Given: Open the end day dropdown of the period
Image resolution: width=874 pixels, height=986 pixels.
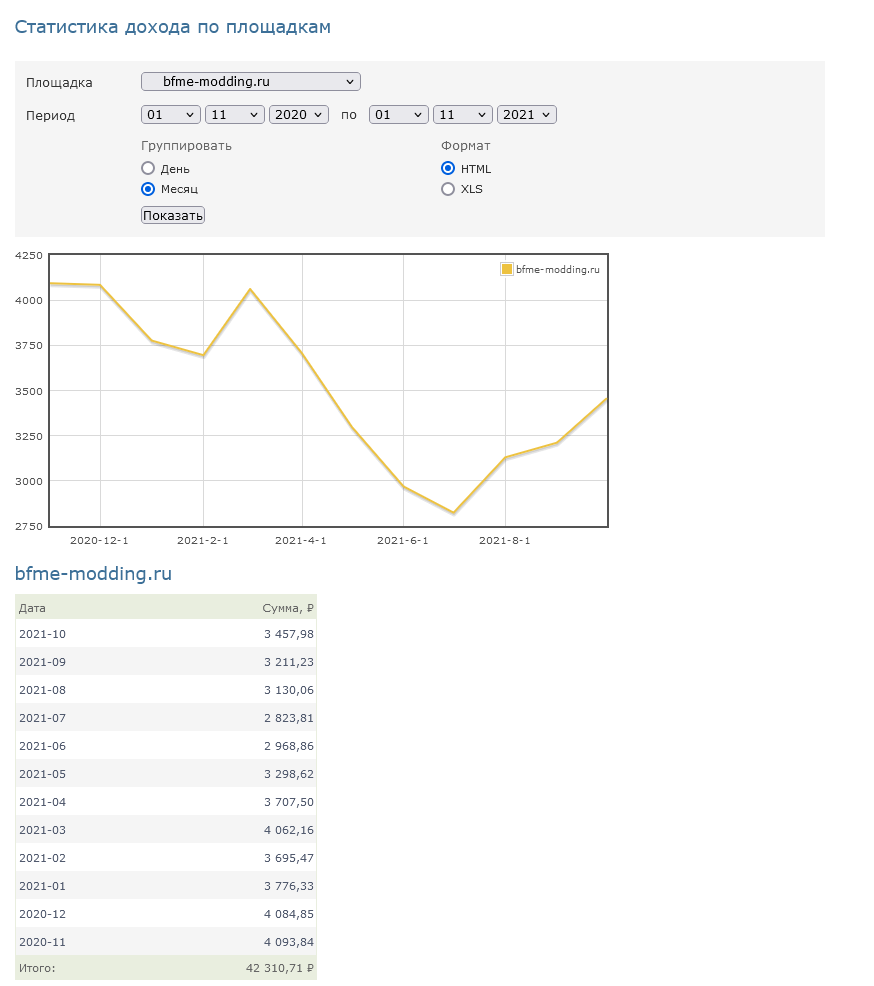Looking at the screenshot, I should (x=398, y=115).
